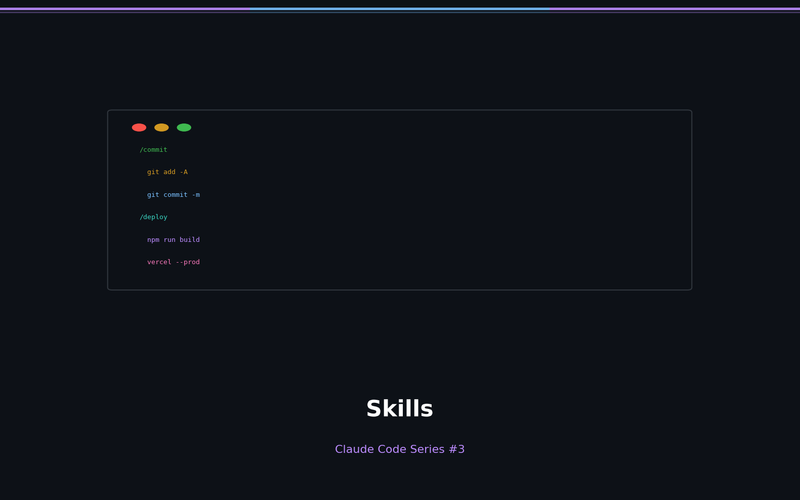Click the yellow minimize dot in terminal

tap(161, 128)
